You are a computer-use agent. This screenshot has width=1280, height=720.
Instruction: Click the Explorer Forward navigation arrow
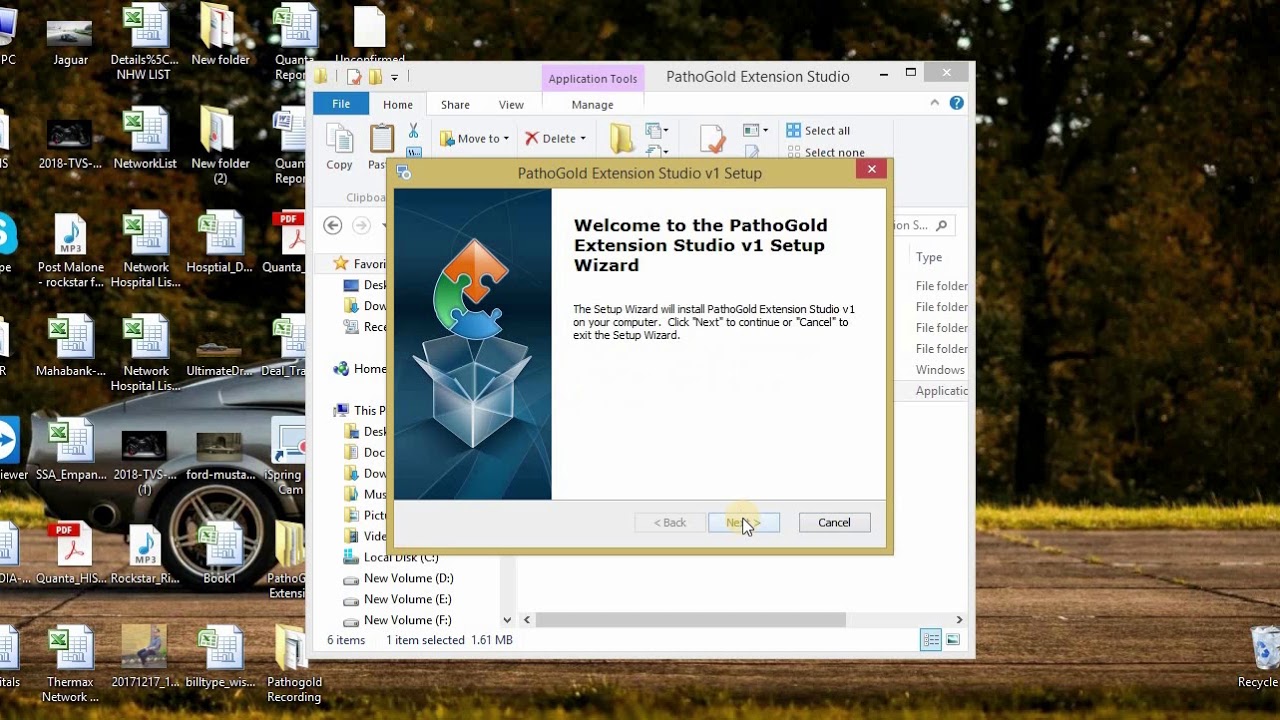(x=362, y=226)
